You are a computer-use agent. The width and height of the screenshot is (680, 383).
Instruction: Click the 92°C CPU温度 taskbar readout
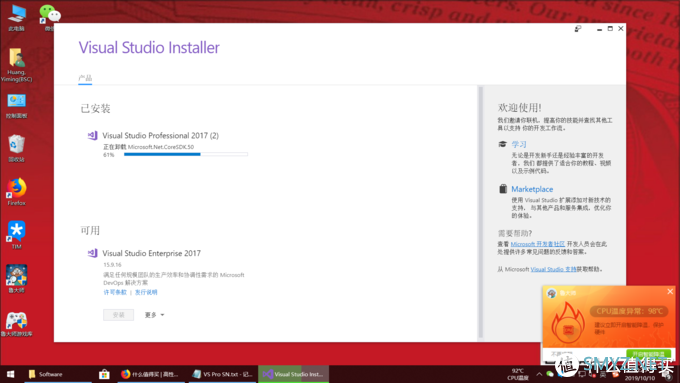[518, 374]
